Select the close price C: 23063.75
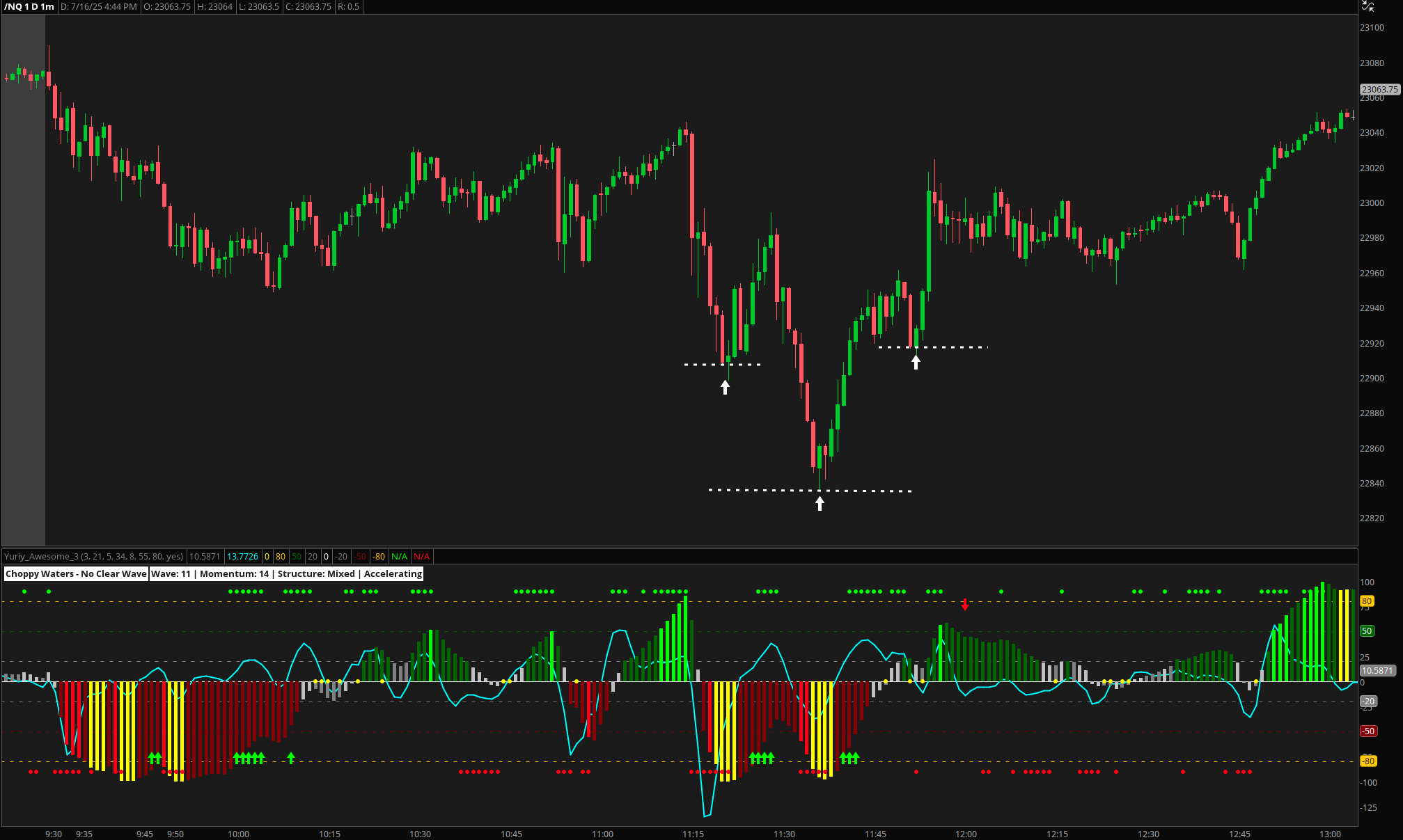 (308, 6)
